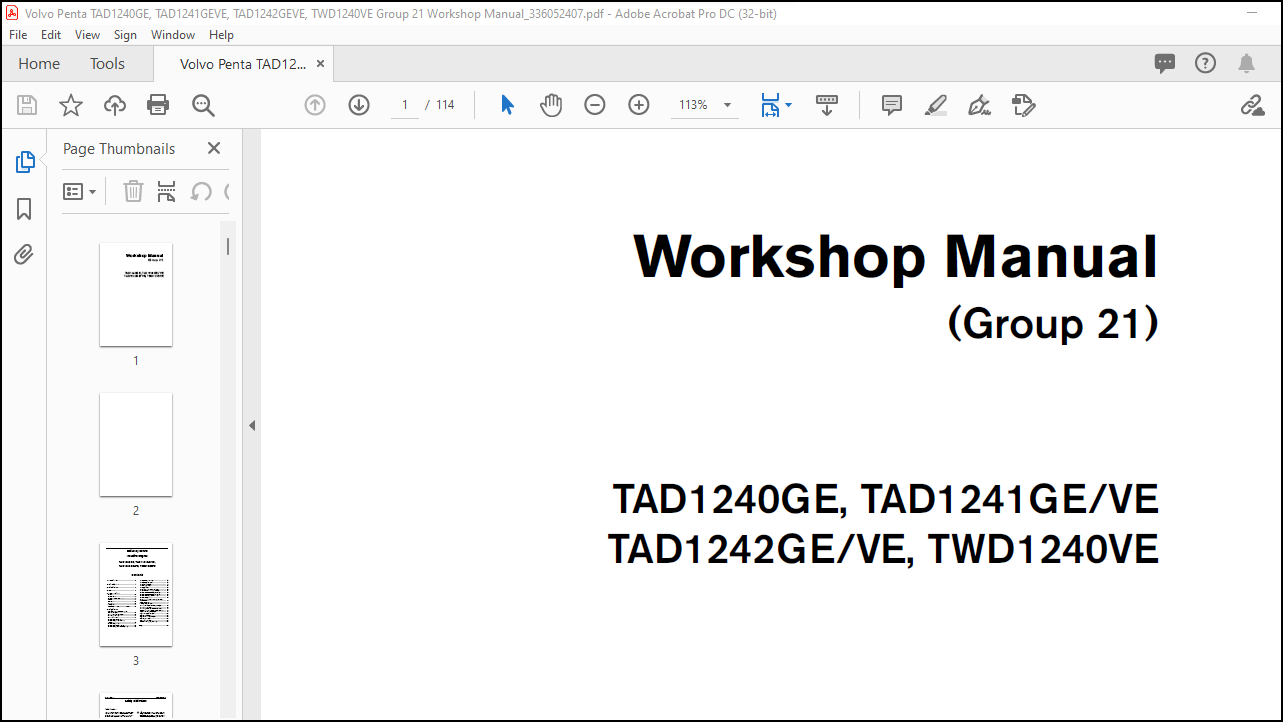Open notifications bell icon
Viewport: 1283px width, 722px height.
click(1246, 64)
